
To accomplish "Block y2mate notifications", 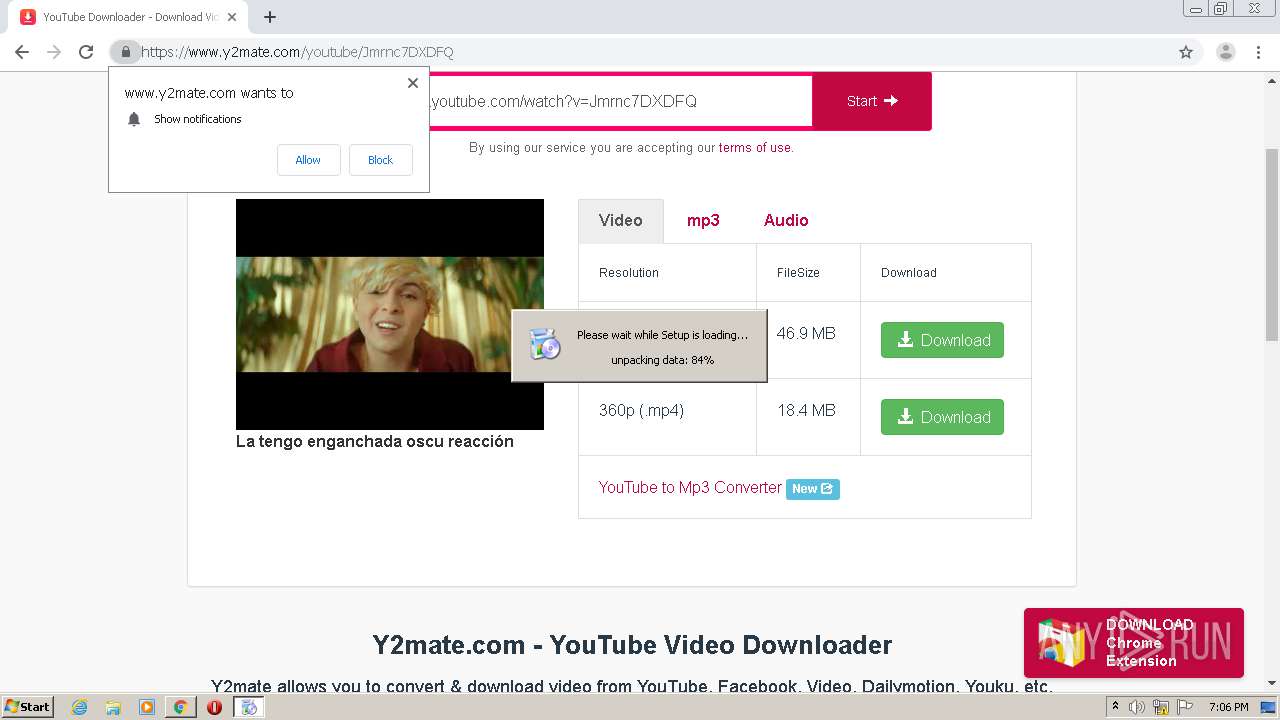I will click(x=380, y=160).
